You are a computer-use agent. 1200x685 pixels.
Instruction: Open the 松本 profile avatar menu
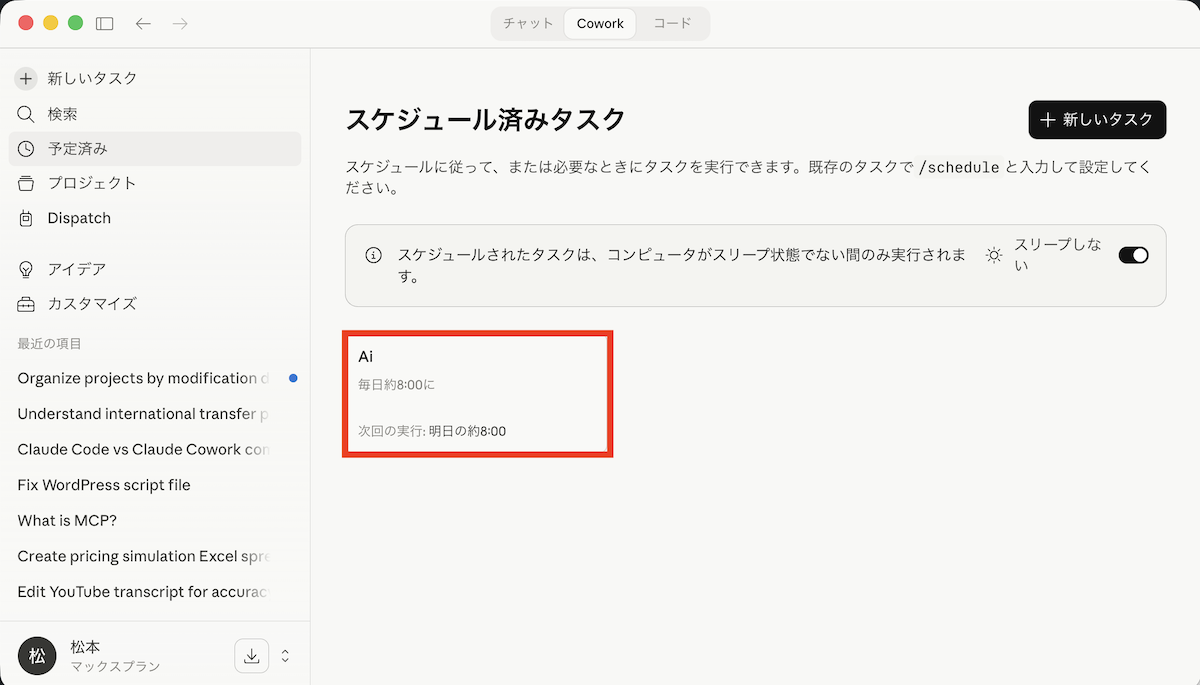pos(37,656)
